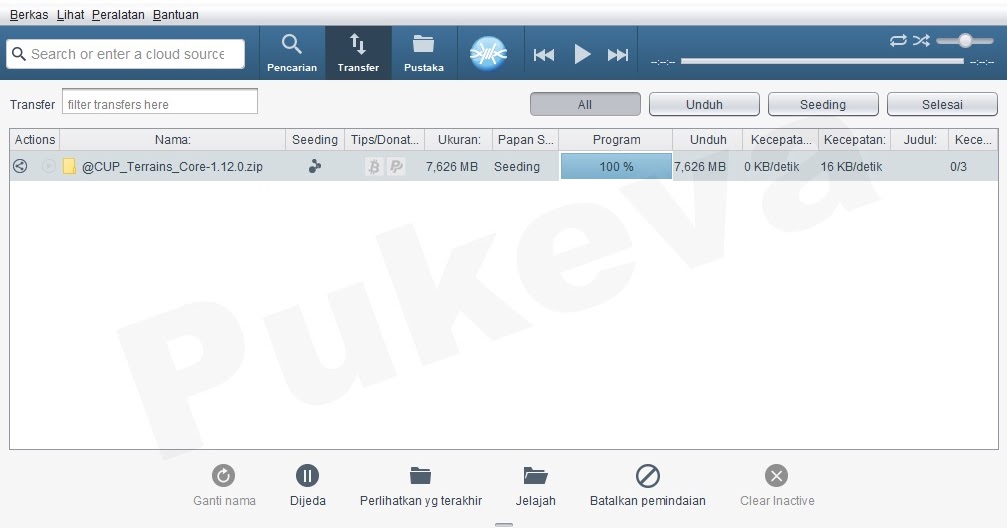Skip to previous track in player
Screen dimensions: 1007x528
tap(544, 55)
